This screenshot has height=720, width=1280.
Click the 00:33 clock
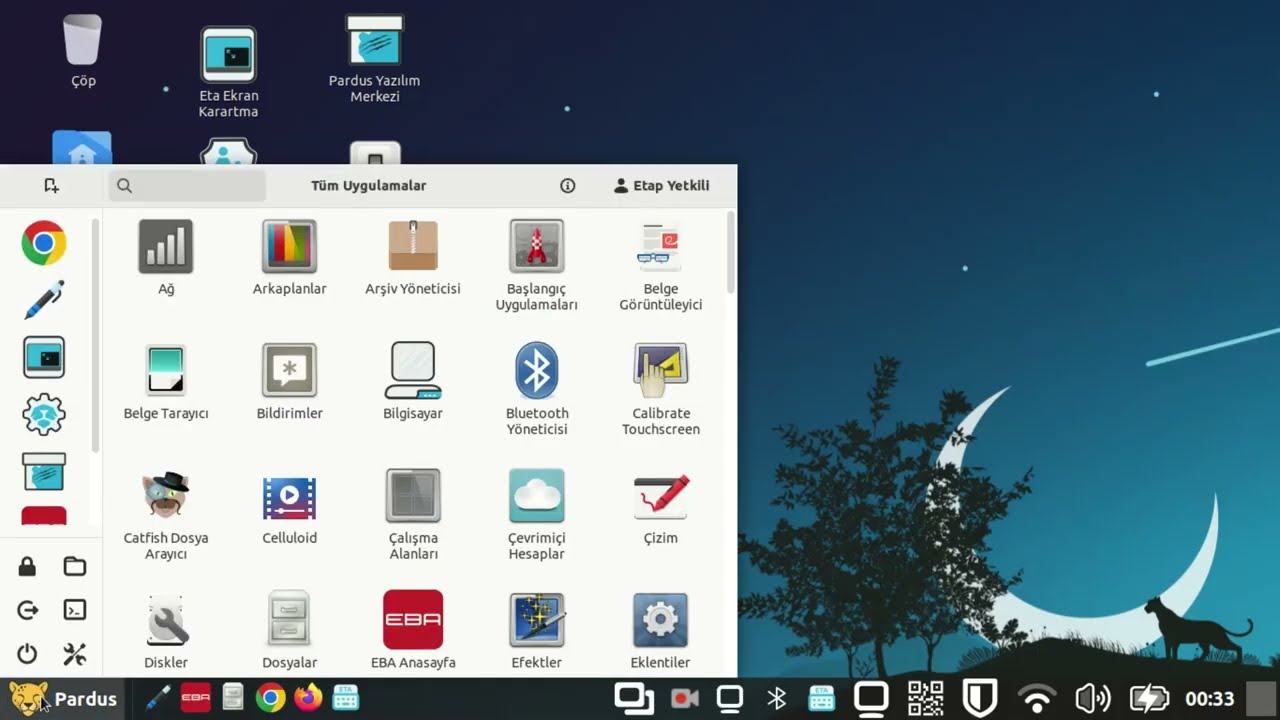(x=1209, y=699)
